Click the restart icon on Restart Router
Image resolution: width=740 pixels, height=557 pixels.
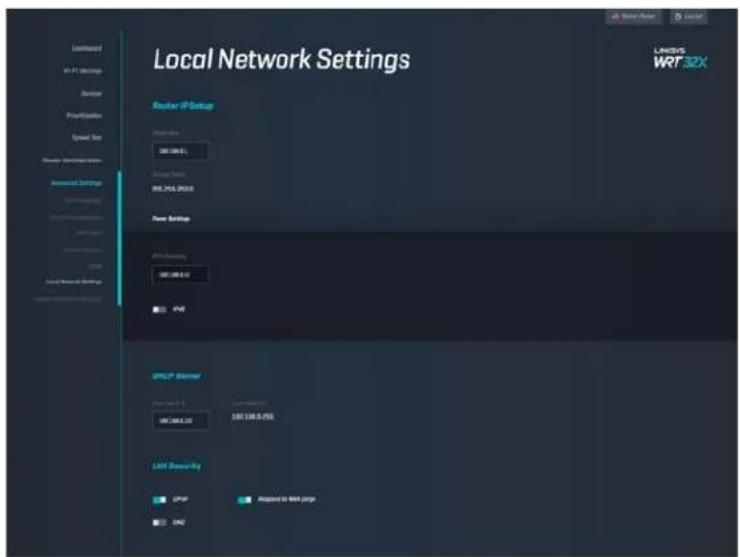click(x=615, y=17)
